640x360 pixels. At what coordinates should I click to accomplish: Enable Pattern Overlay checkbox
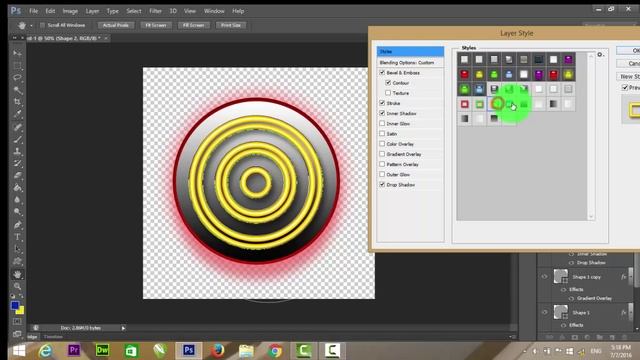(382, 164)
